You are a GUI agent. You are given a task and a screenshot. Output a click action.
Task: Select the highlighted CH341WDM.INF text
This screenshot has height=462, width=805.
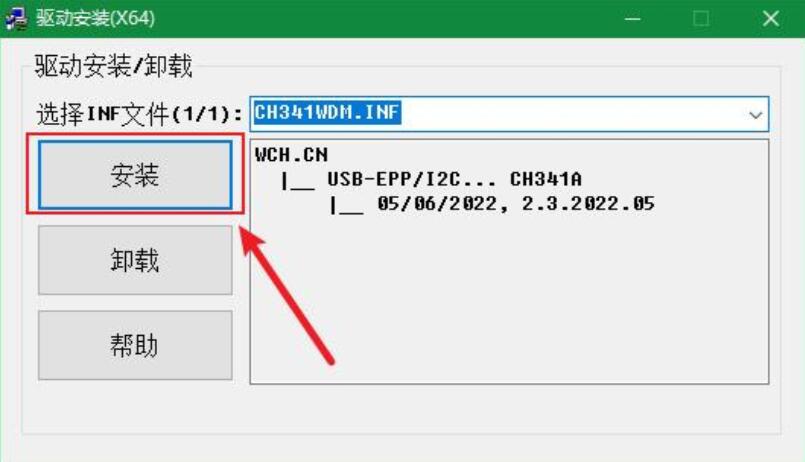click(327, 112)
